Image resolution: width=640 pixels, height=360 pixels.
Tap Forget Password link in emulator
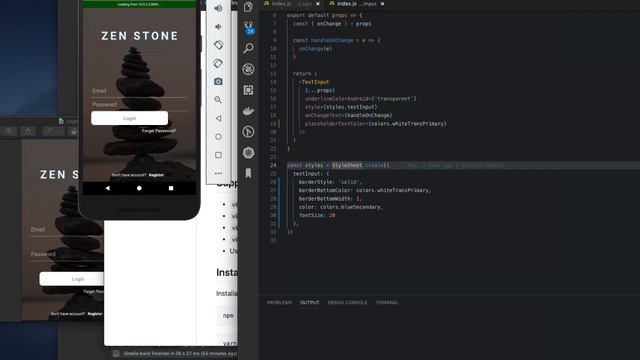(159, 131)
